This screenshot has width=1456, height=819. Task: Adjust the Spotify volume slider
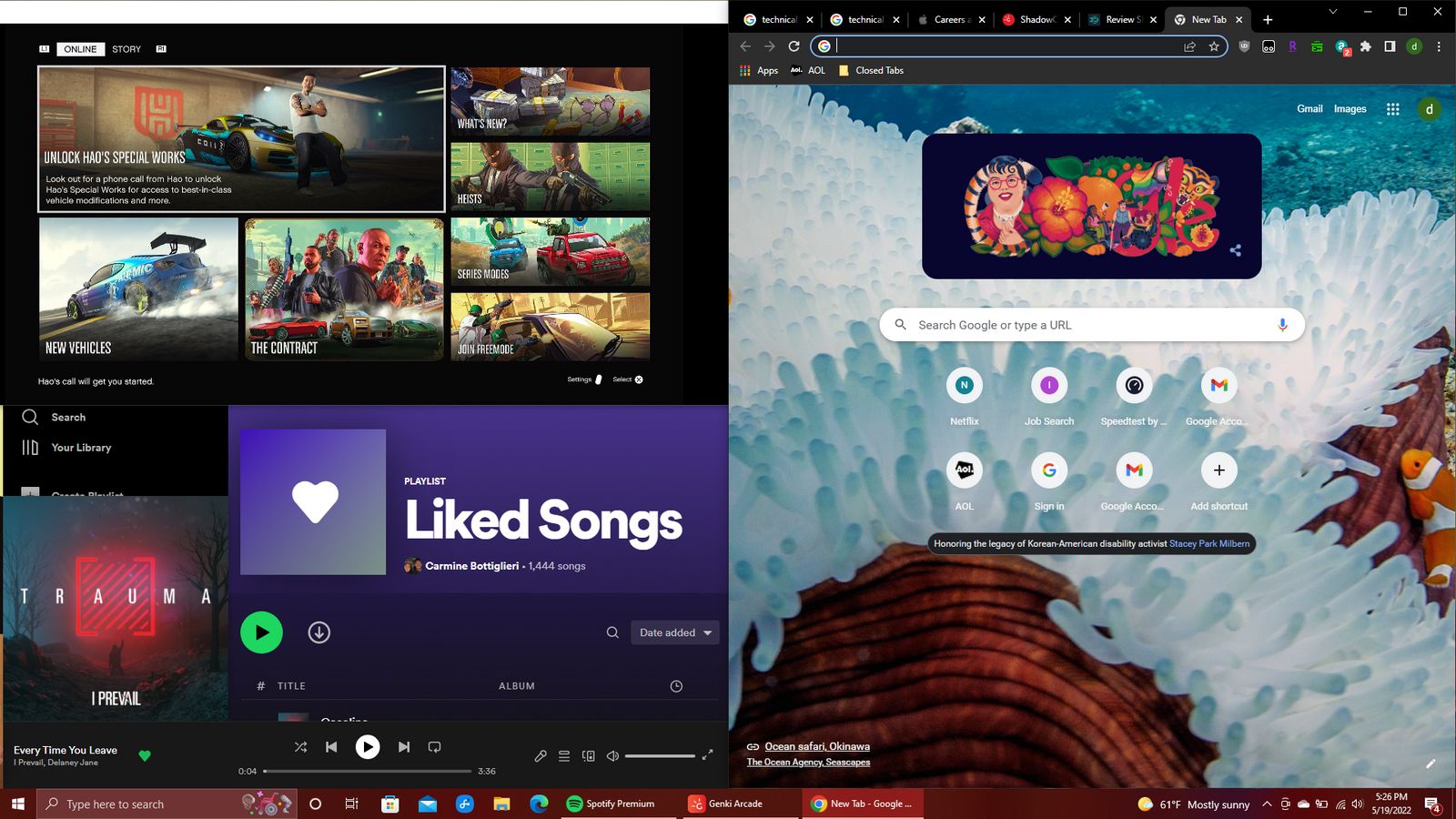(660, 756)
